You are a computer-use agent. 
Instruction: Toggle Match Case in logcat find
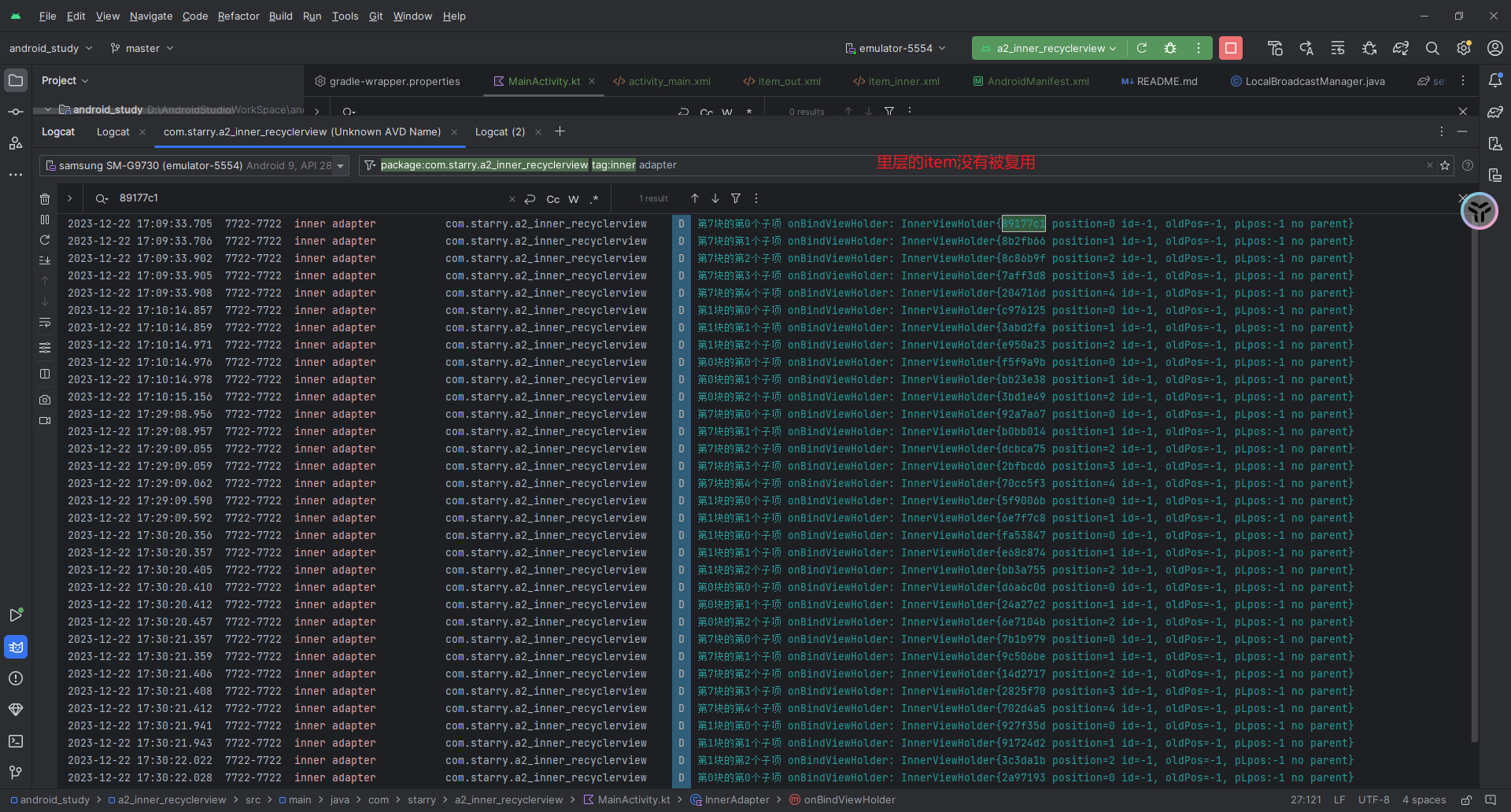click(553, 199)
